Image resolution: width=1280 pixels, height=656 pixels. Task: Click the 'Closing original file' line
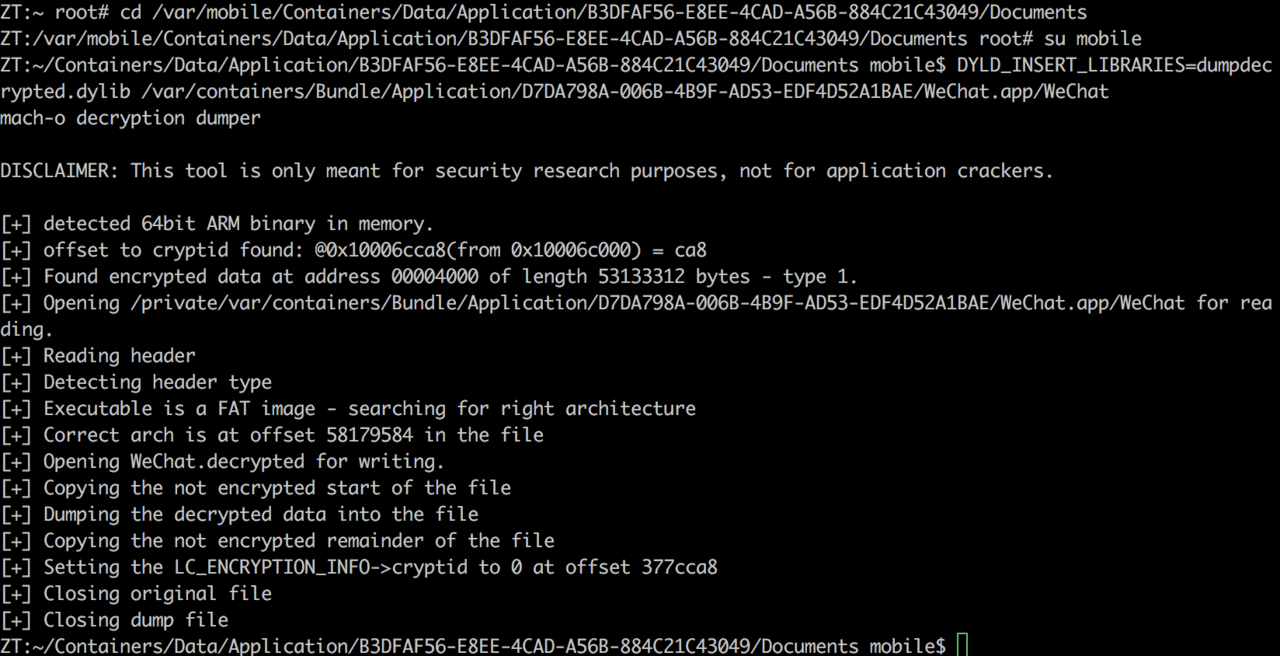pos(136,593)
